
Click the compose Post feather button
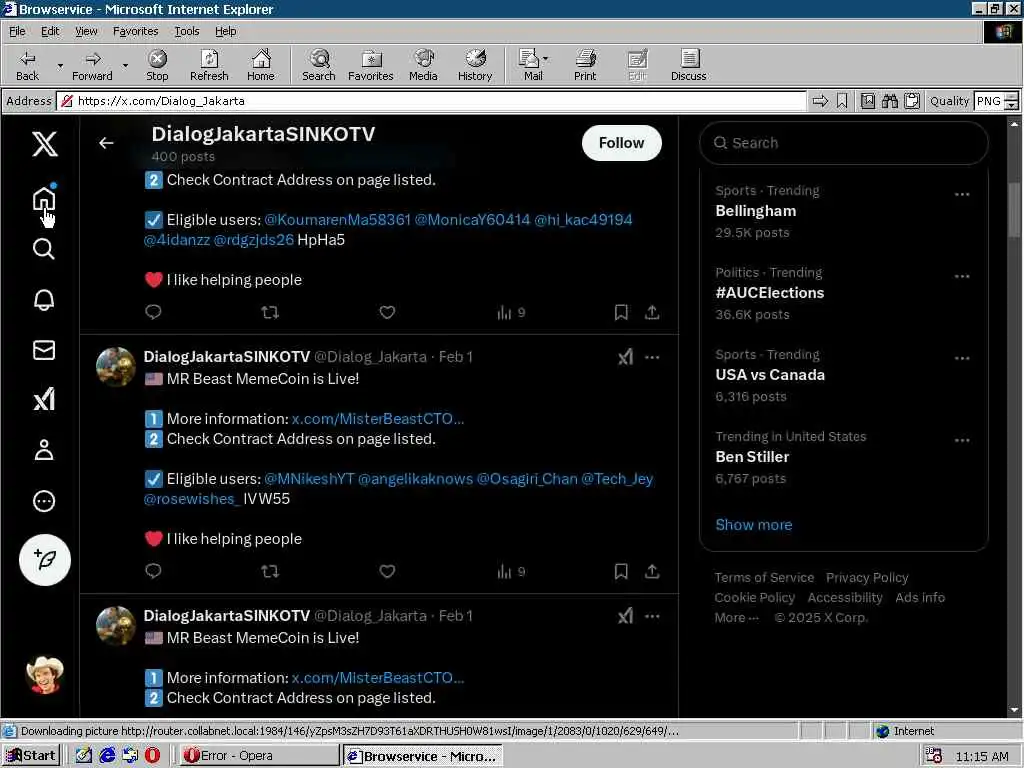[x=44, y=560]
